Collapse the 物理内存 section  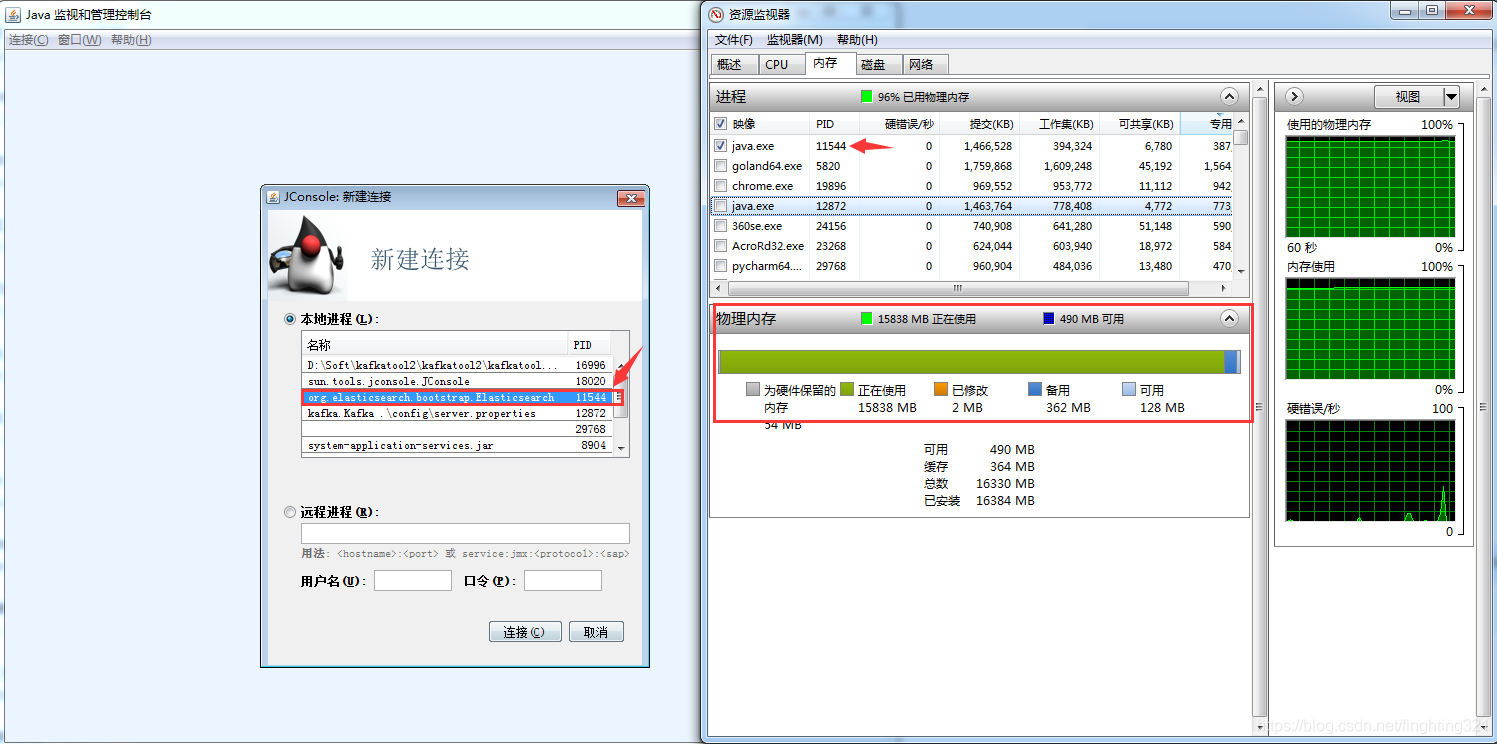[x=1229, y=319]
